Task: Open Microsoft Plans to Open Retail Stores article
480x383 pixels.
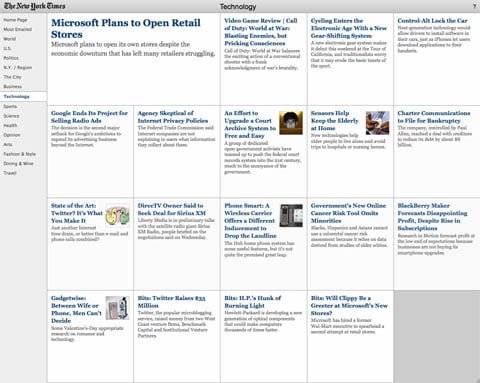Action: [126, 29]
